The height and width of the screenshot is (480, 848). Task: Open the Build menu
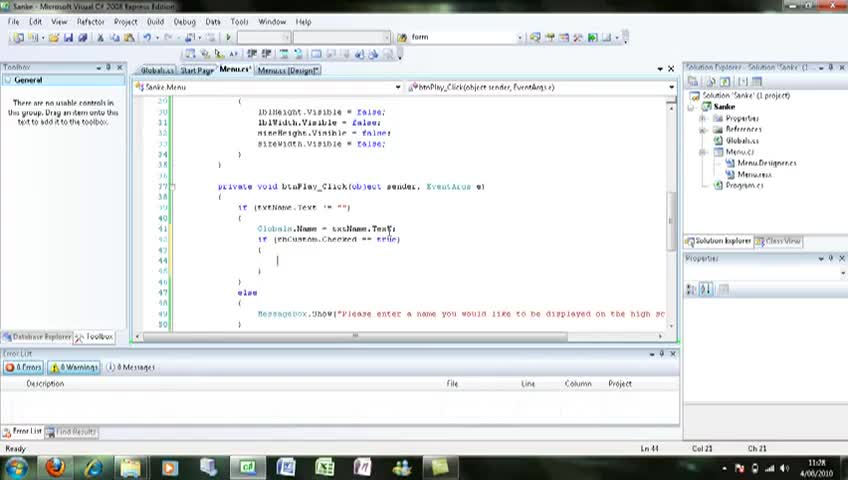click(155, 22)
